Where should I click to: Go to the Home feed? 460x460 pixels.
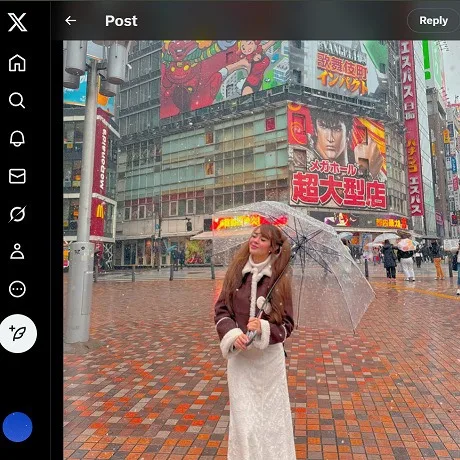(17, 63)
